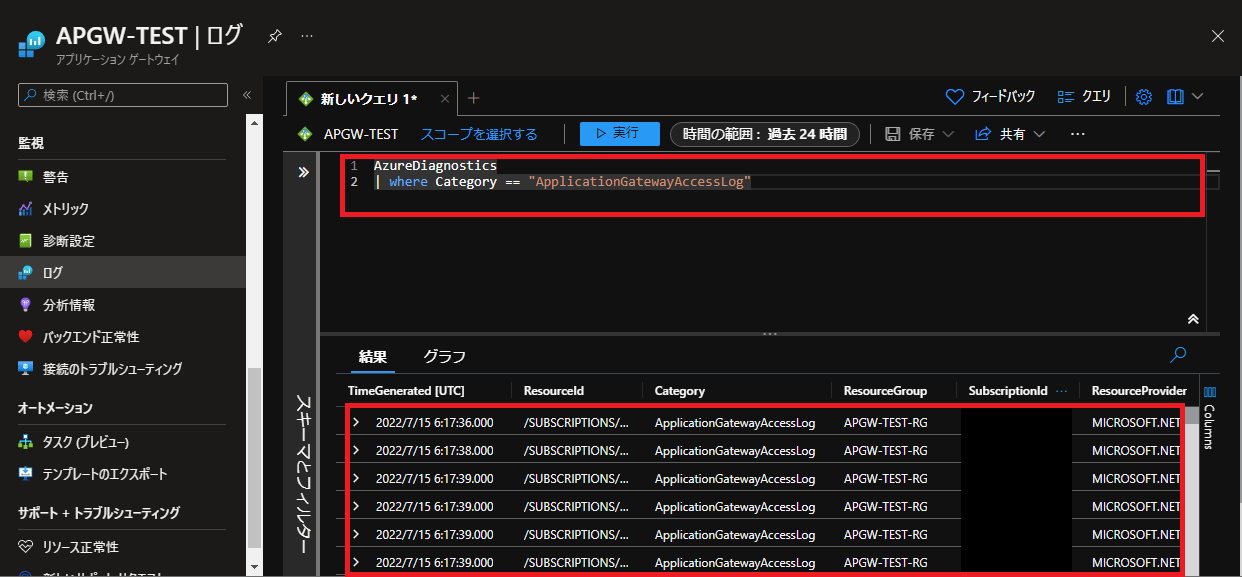Click the 警告 alerts icon in the sidebar

[26, 177]
